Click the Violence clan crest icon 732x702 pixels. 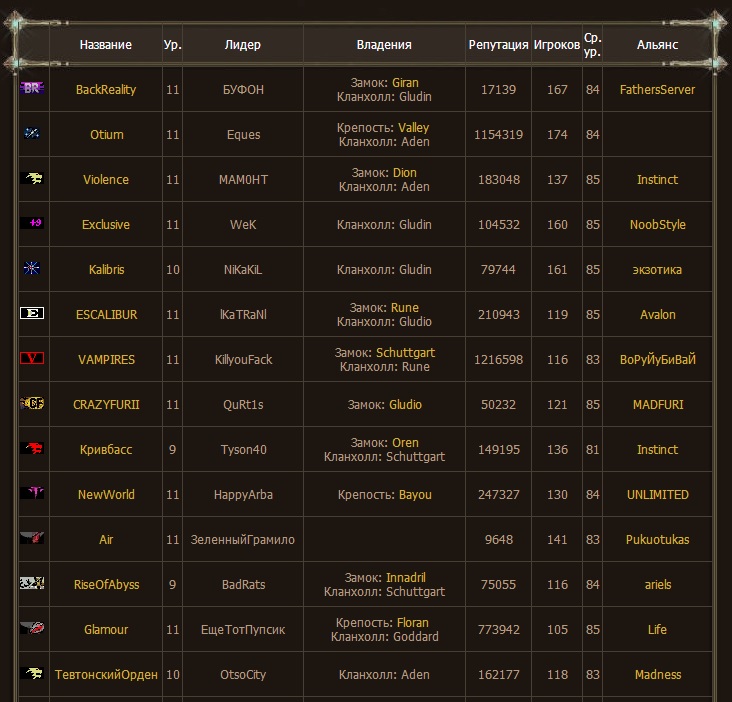pyautogui.click(x=32, y=178)
